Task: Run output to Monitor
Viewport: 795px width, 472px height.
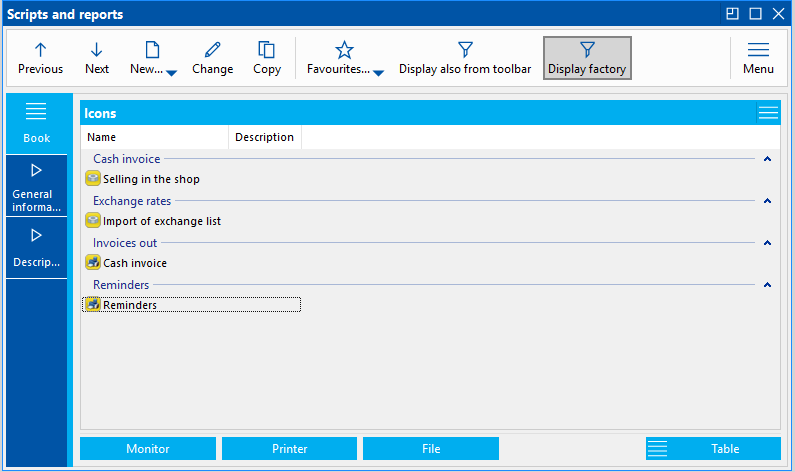Action: 148,449
